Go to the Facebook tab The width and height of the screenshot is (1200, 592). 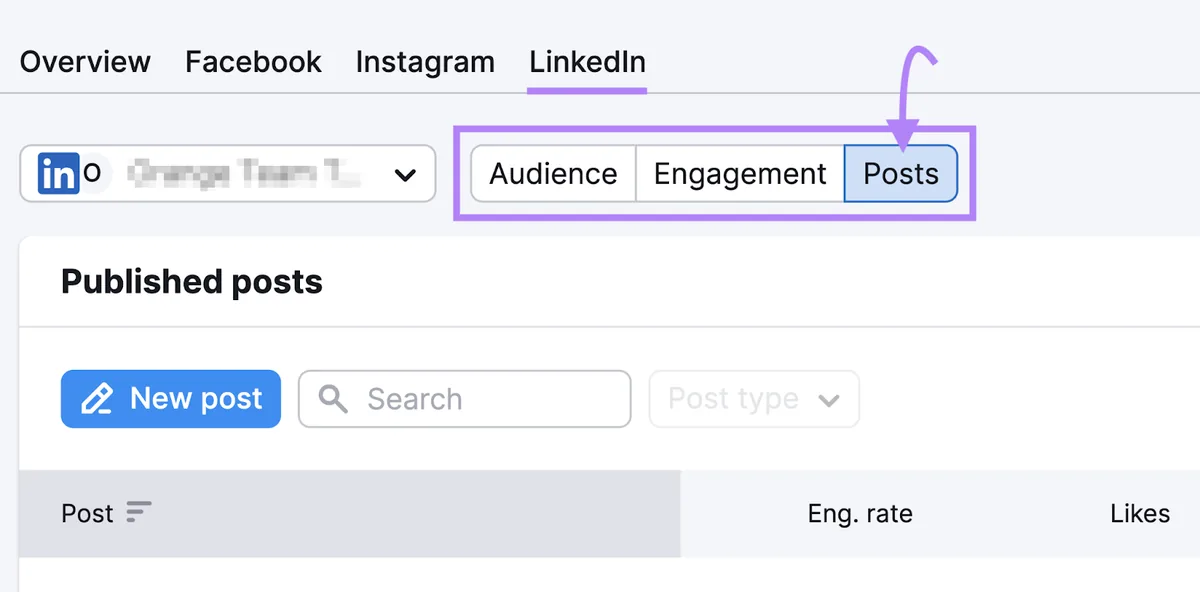tap(253, 62)
